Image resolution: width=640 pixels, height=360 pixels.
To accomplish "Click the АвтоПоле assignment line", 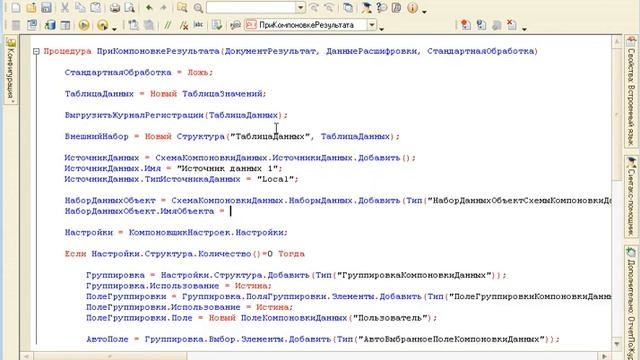I will click(x=323, y=339).
